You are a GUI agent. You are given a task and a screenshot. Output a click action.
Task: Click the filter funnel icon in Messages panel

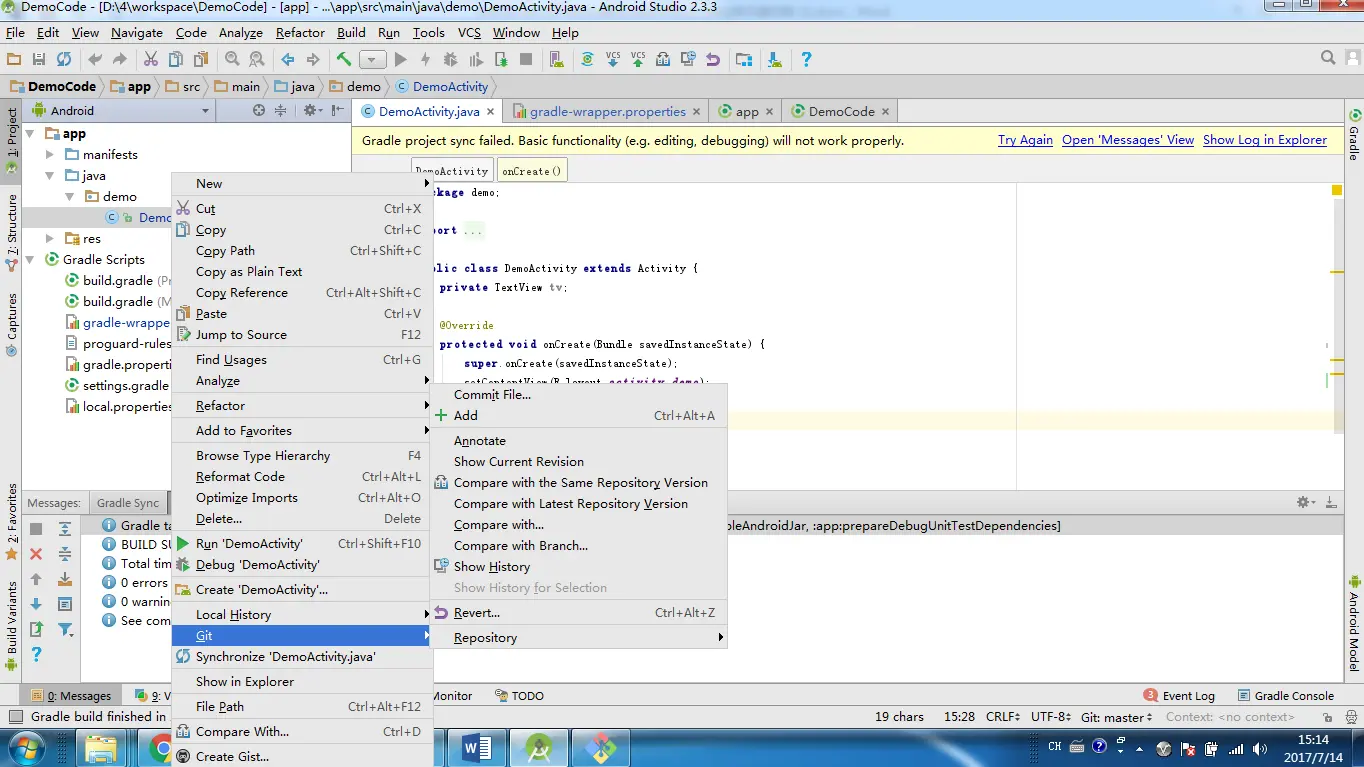(x=65, y=629)
